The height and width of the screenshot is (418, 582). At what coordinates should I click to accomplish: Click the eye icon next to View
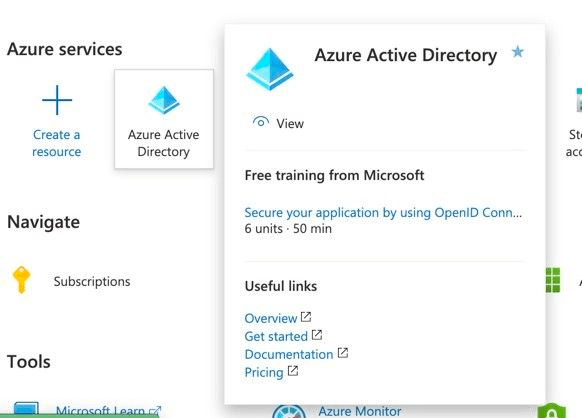pos(261,122)
